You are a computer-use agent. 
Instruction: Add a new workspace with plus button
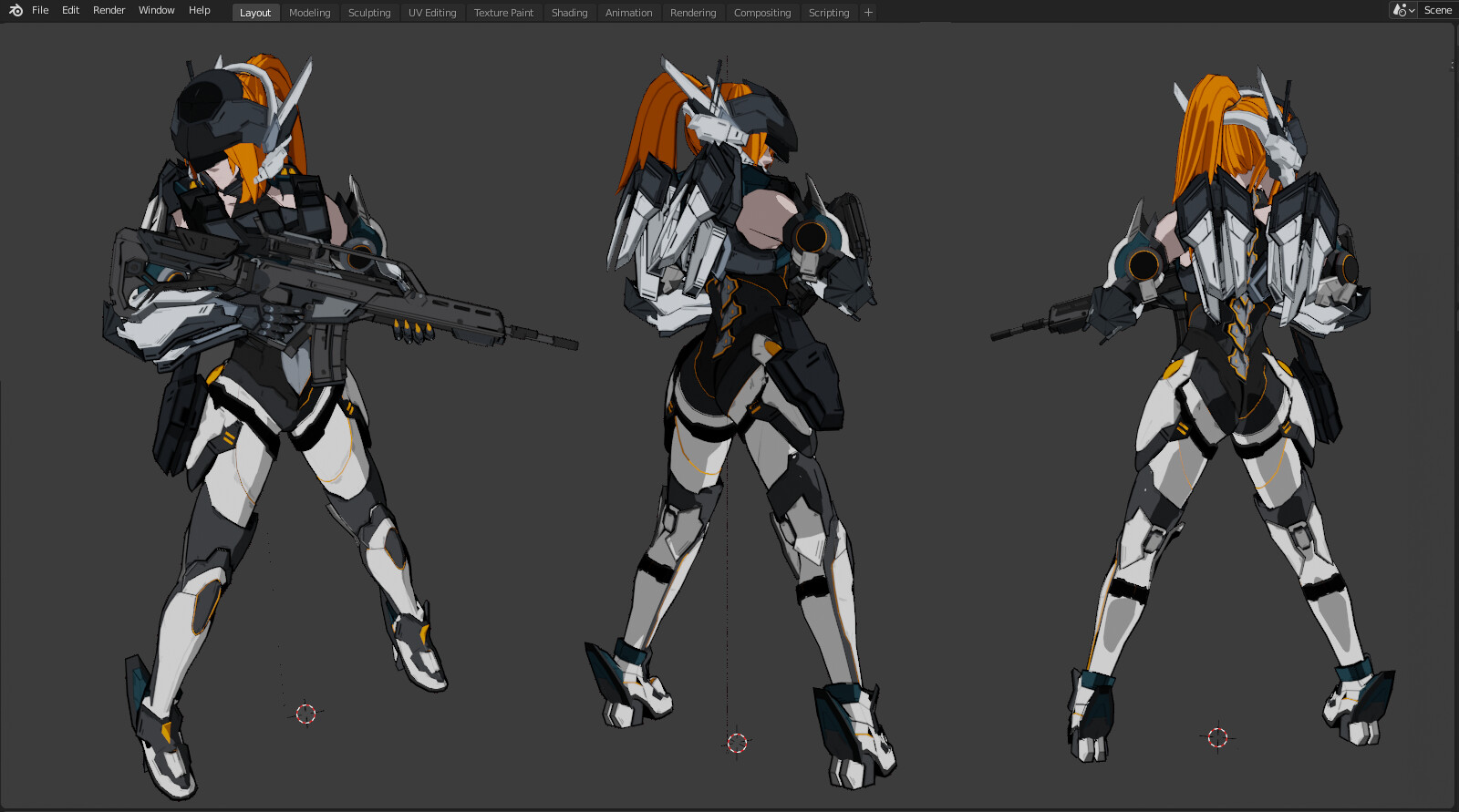pyautogui.click(x=868, y=13)
